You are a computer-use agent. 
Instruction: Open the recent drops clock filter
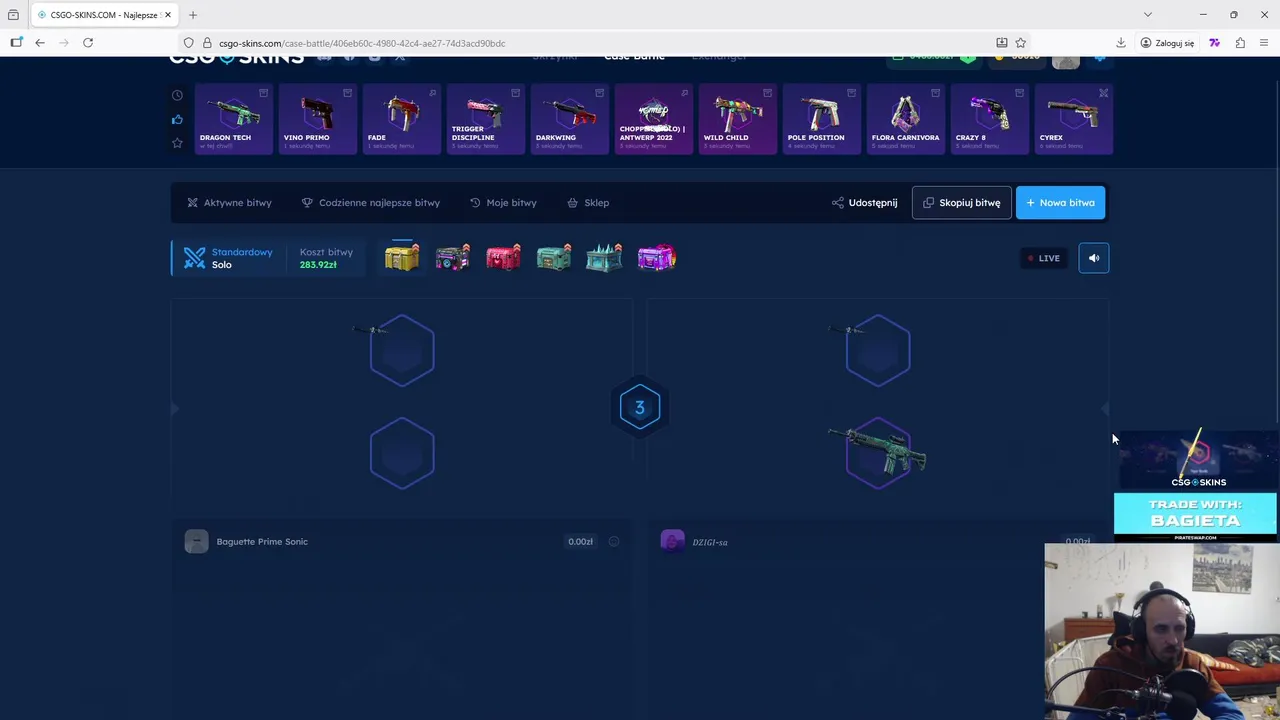coord(177,95)
